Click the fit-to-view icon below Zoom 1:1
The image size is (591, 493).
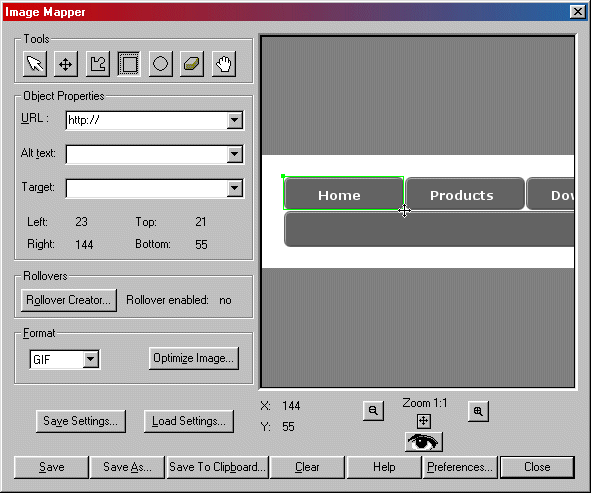[424, 421]
